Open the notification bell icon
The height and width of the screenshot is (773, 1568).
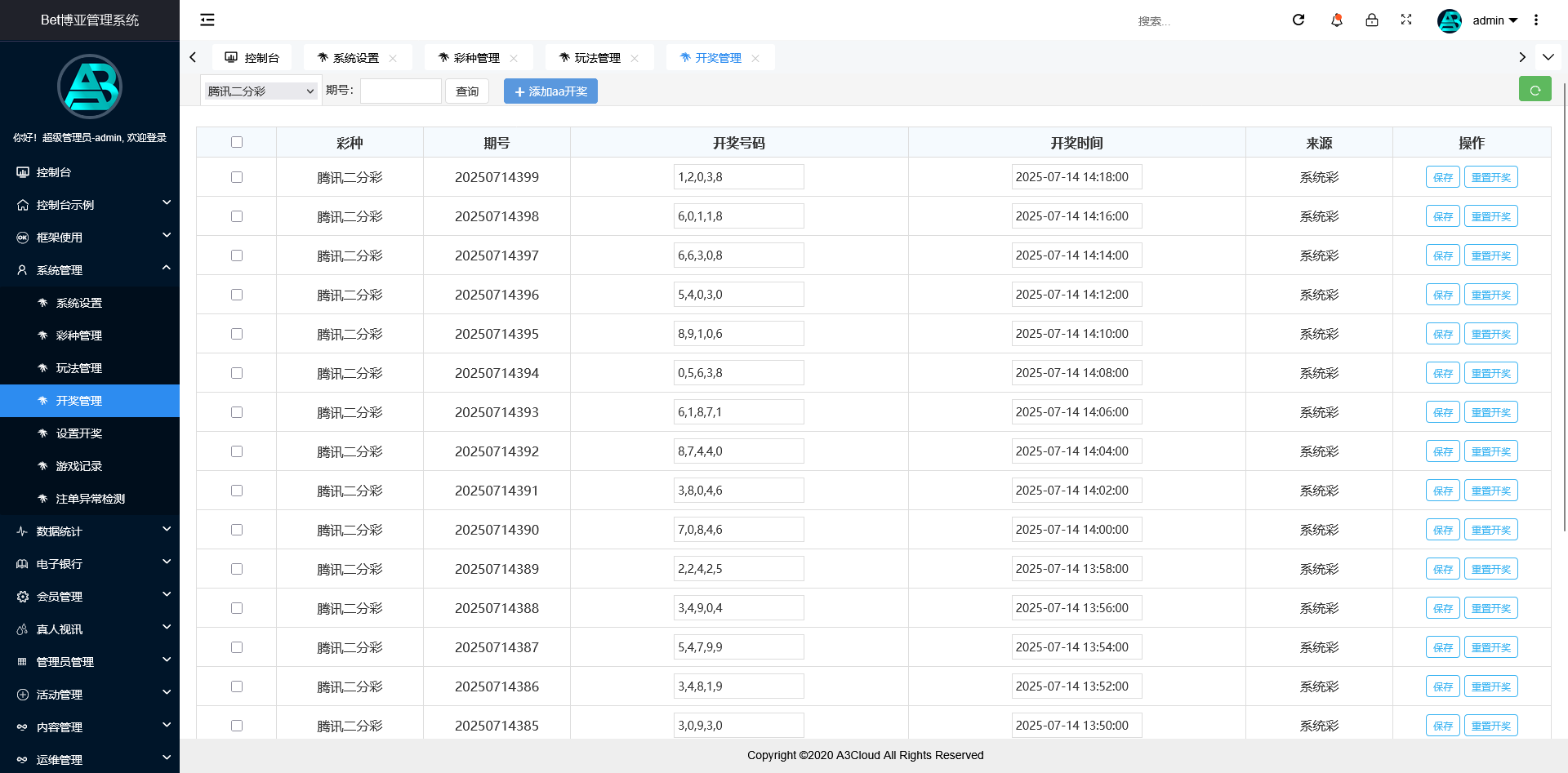(x=1336, y=20)
